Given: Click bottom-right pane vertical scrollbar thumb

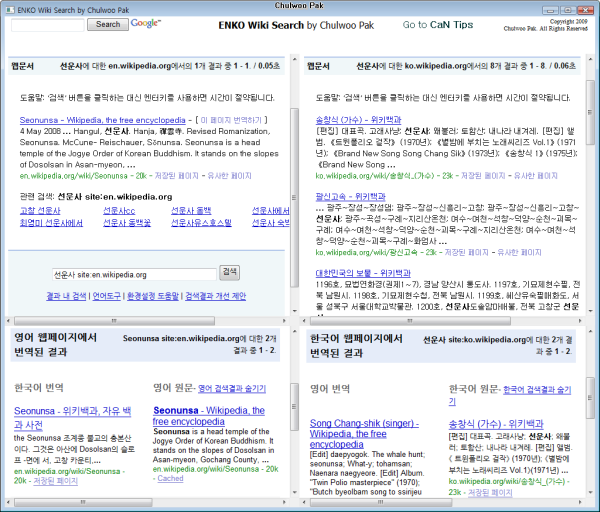Looking at the screenshot, I should coord(590,398).
